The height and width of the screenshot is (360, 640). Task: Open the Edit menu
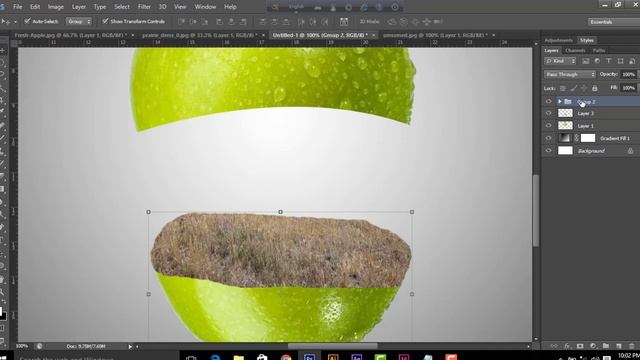coord(35,7)
